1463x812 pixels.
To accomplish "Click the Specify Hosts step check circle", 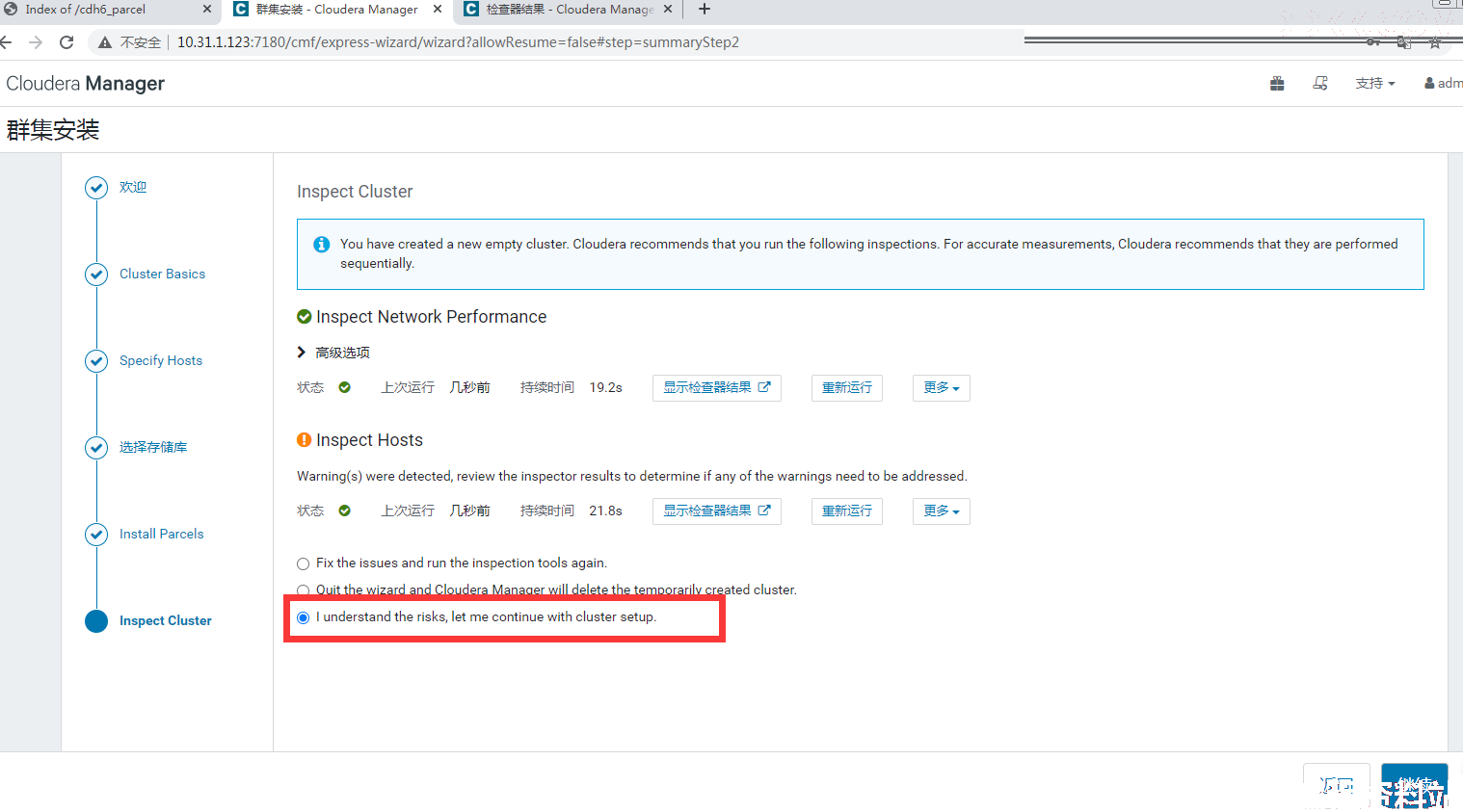I will tap(96, 361).
